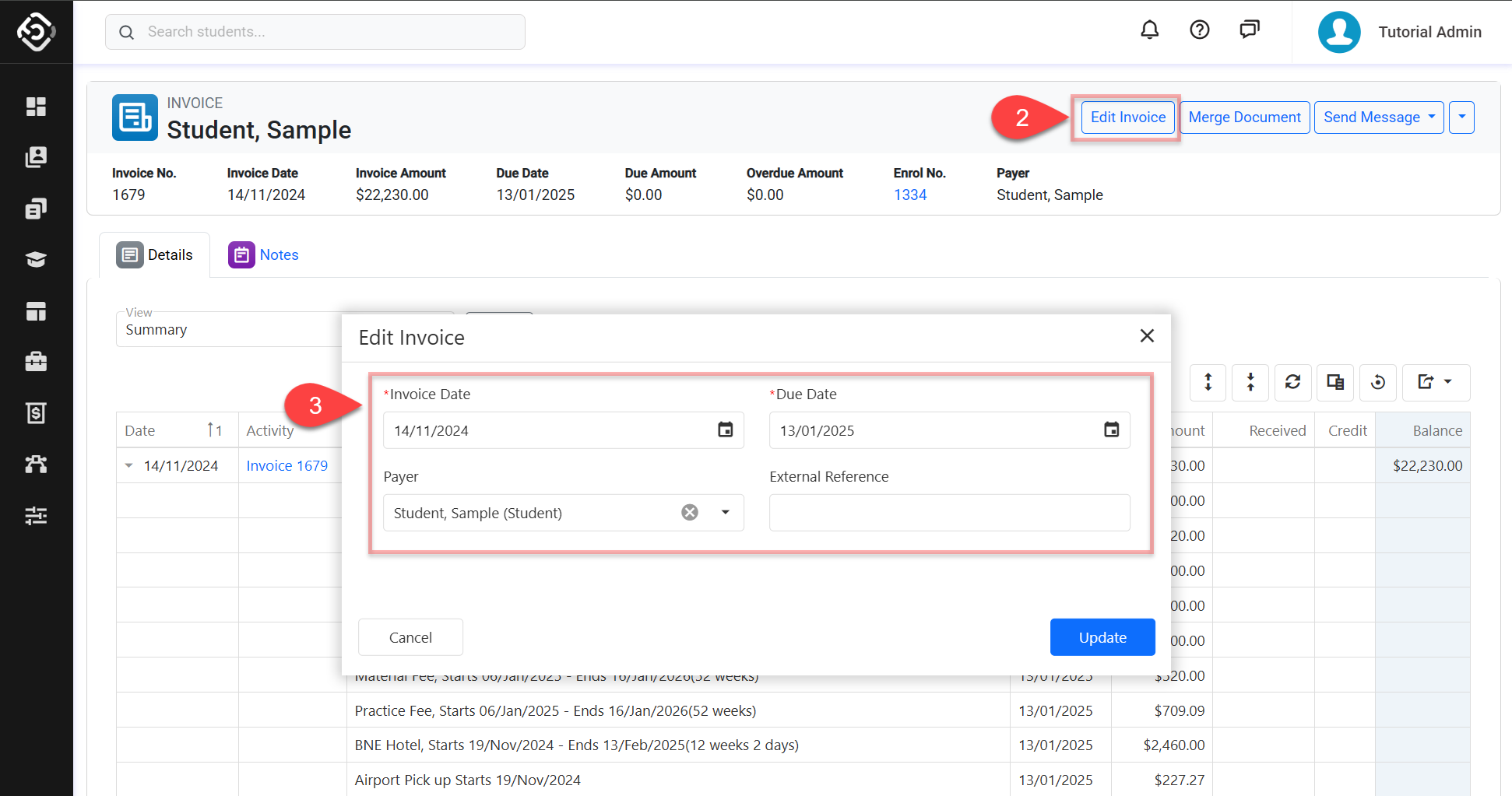Open the dashboard icon in sidebar
1512x796 pixels.
tap(36, 107)
